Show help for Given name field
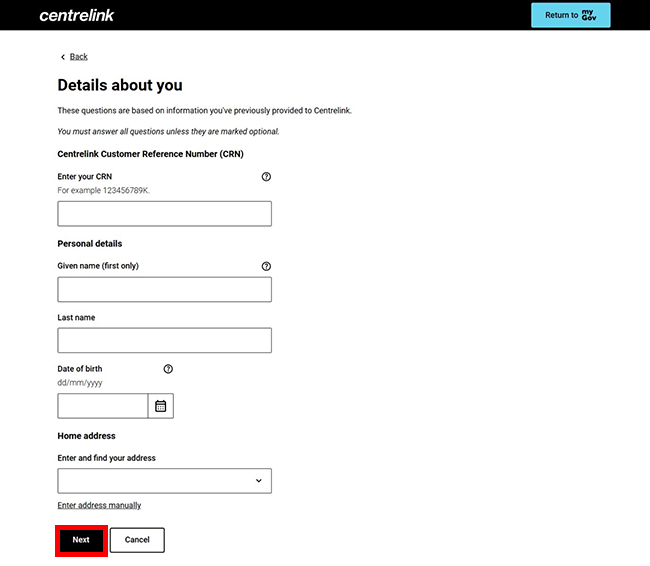Screen dimensions: 650x566 click(x=266, y=266)
